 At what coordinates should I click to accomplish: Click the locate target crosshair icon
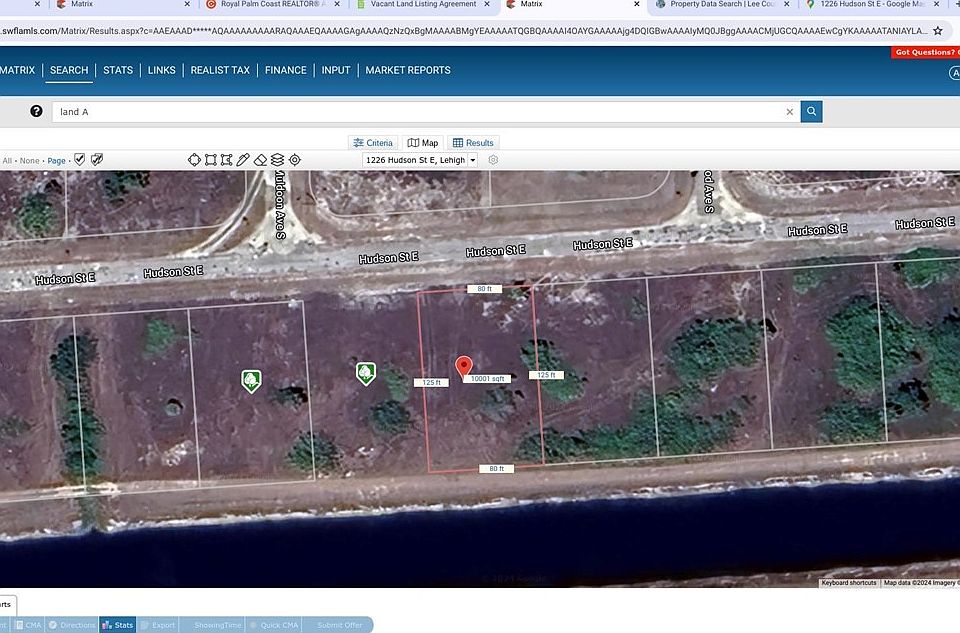point(294,160)
